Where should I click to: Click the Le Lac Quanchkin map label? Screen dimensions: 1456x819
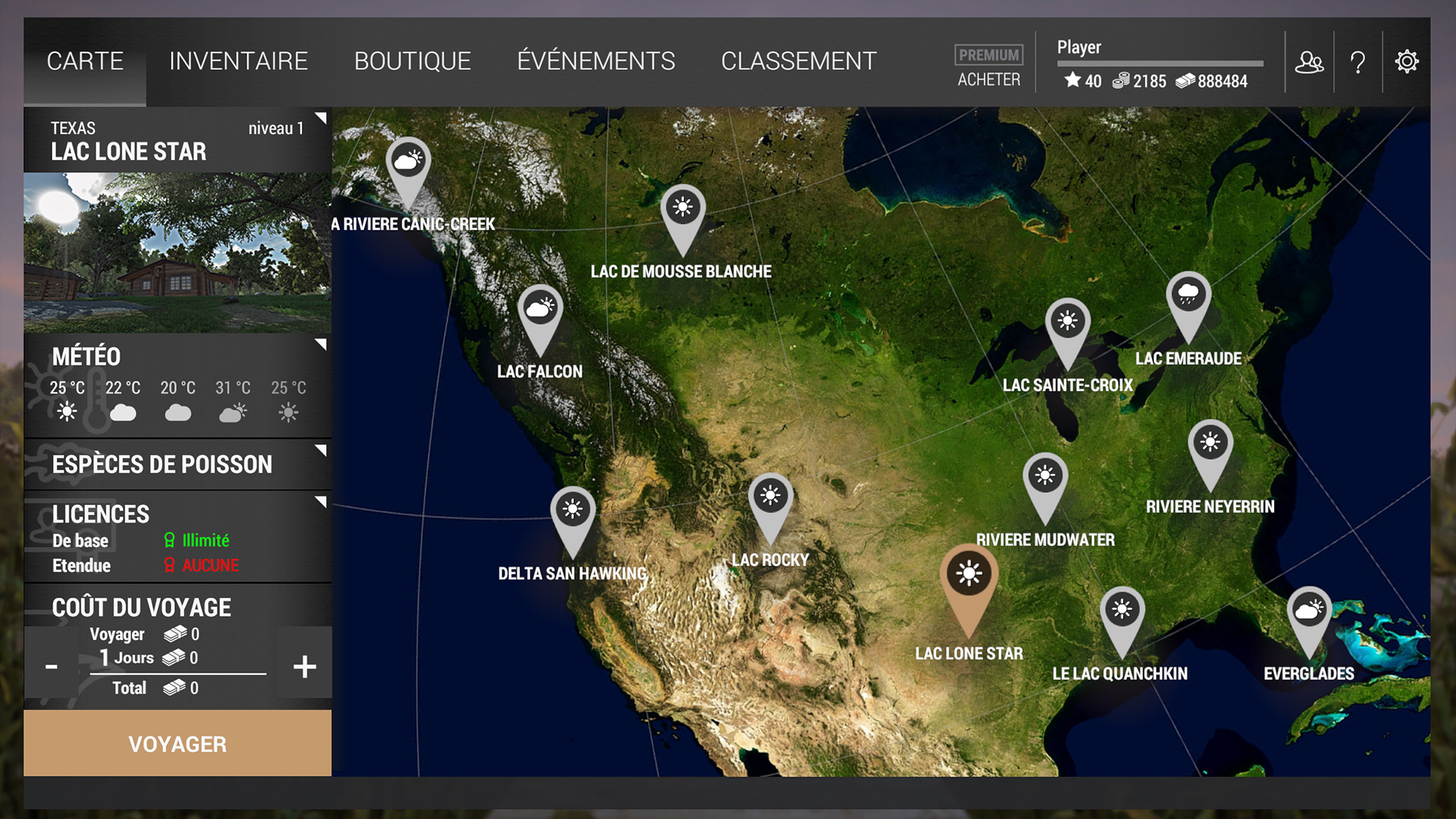pos(1120,673)
